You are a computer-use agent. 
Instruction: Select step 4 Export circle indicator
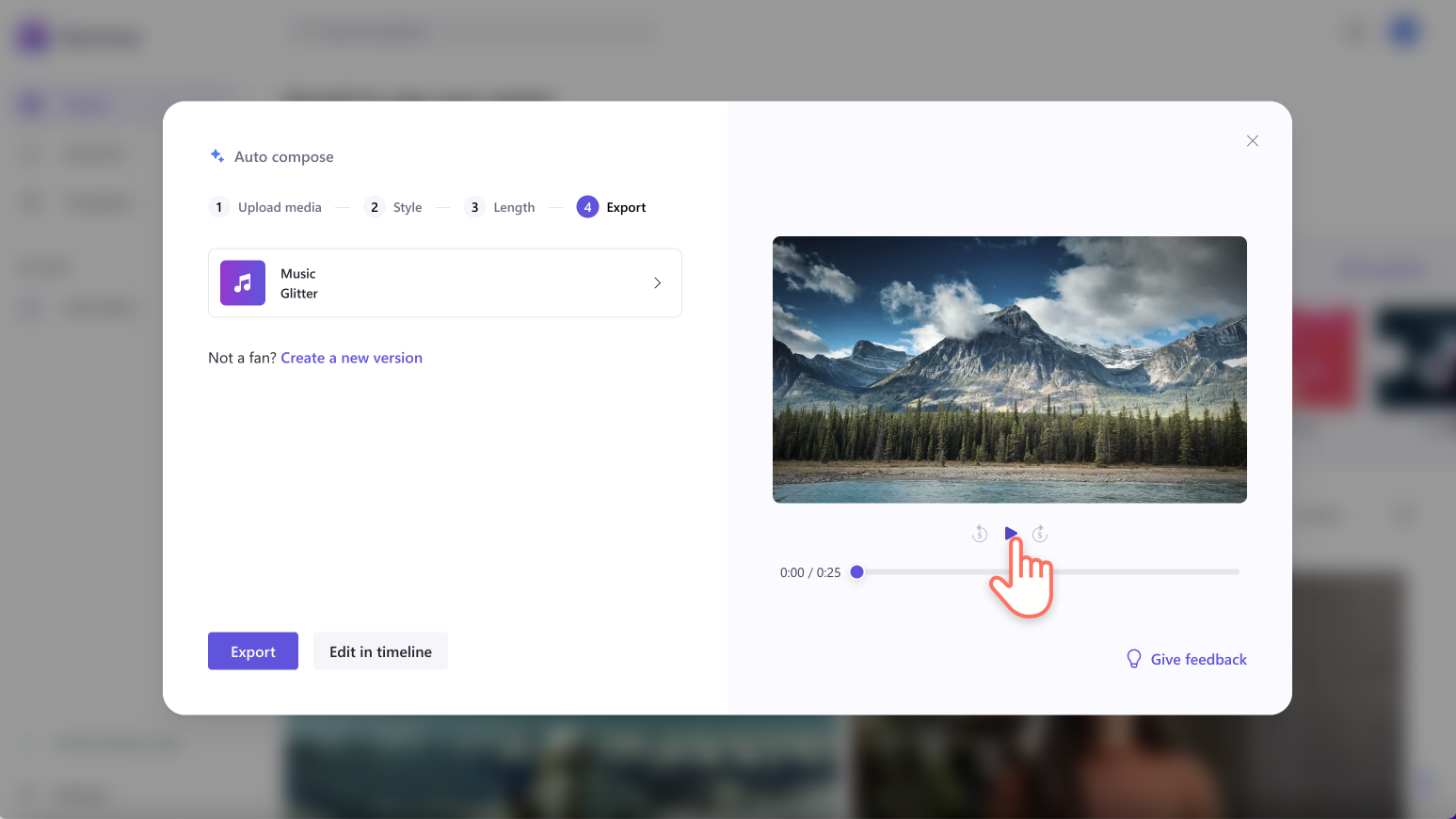coord(587,206)
